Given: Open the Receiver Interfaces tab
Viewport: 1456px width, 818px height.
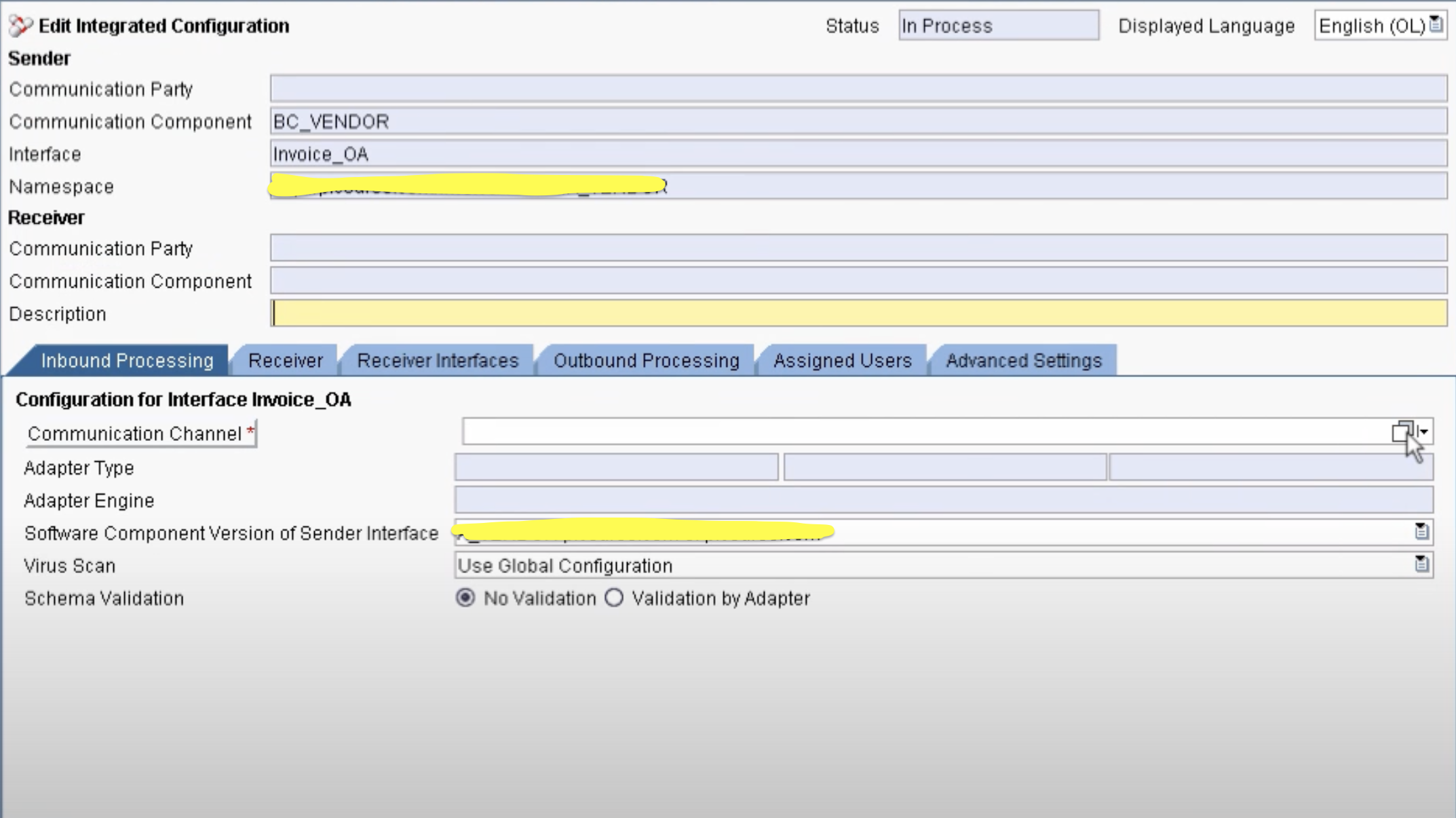Looking at the screenshot, I should click(438, 360).
